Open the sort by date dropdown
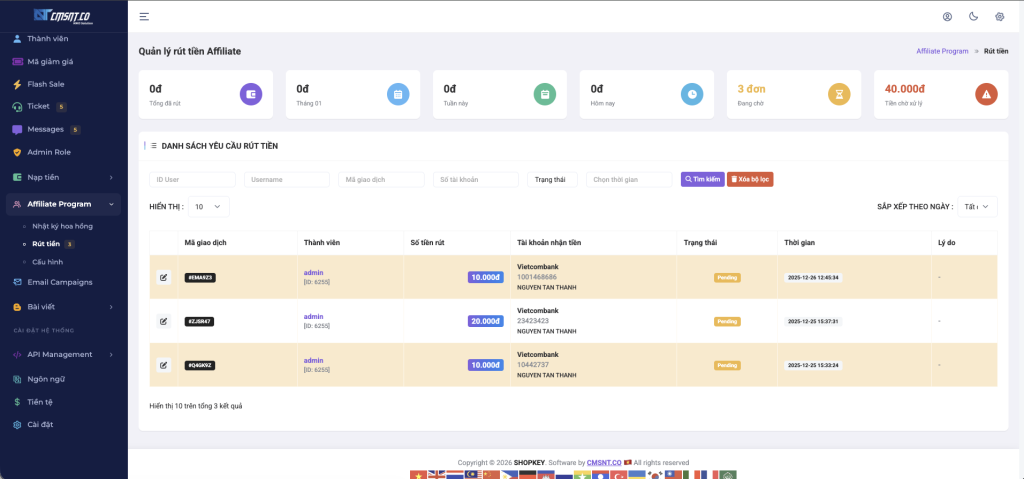Screen dimensions: 1024x479 (976, 207)
